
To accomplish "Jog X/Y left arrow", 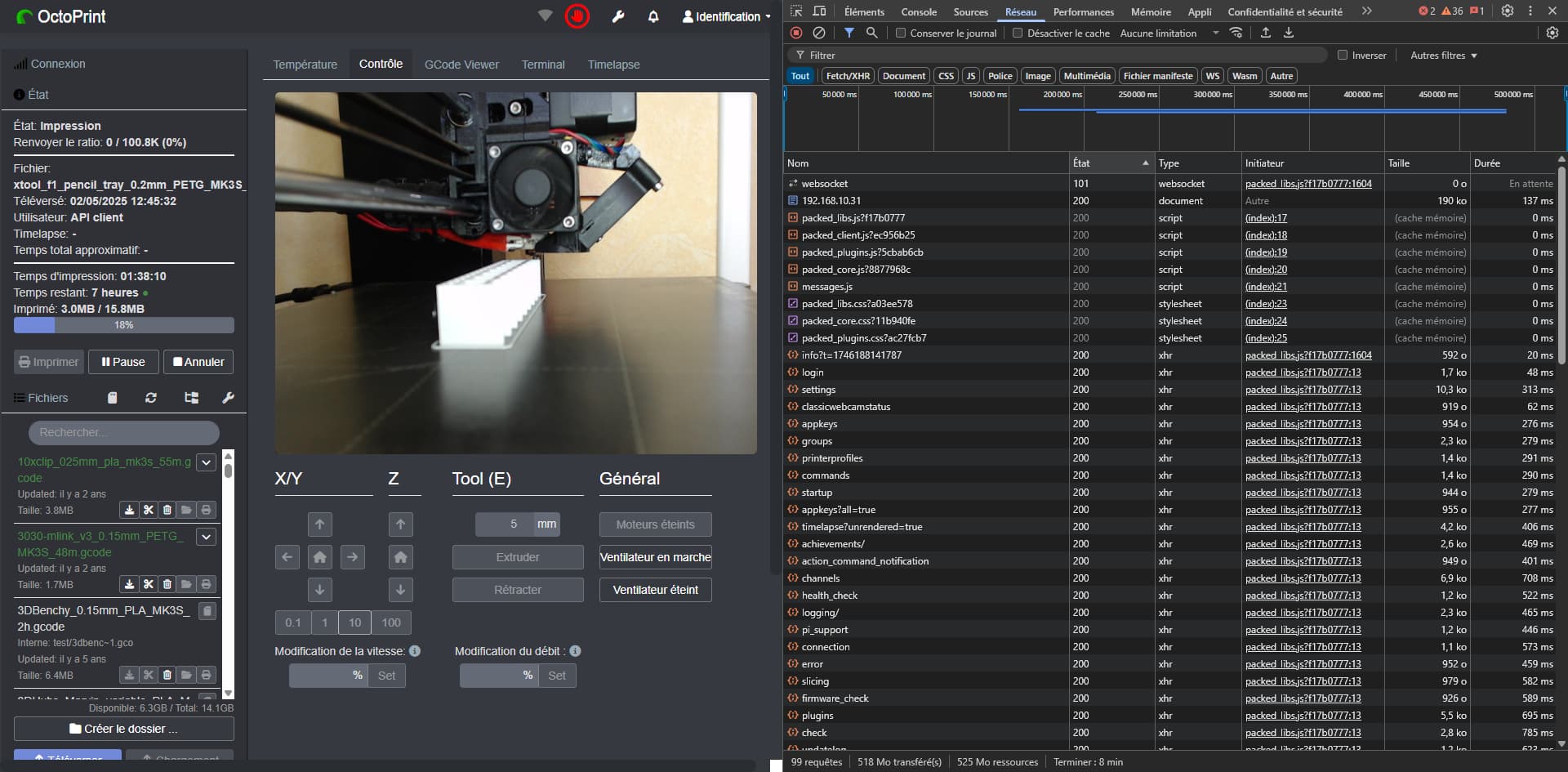I will coord(287,557).
